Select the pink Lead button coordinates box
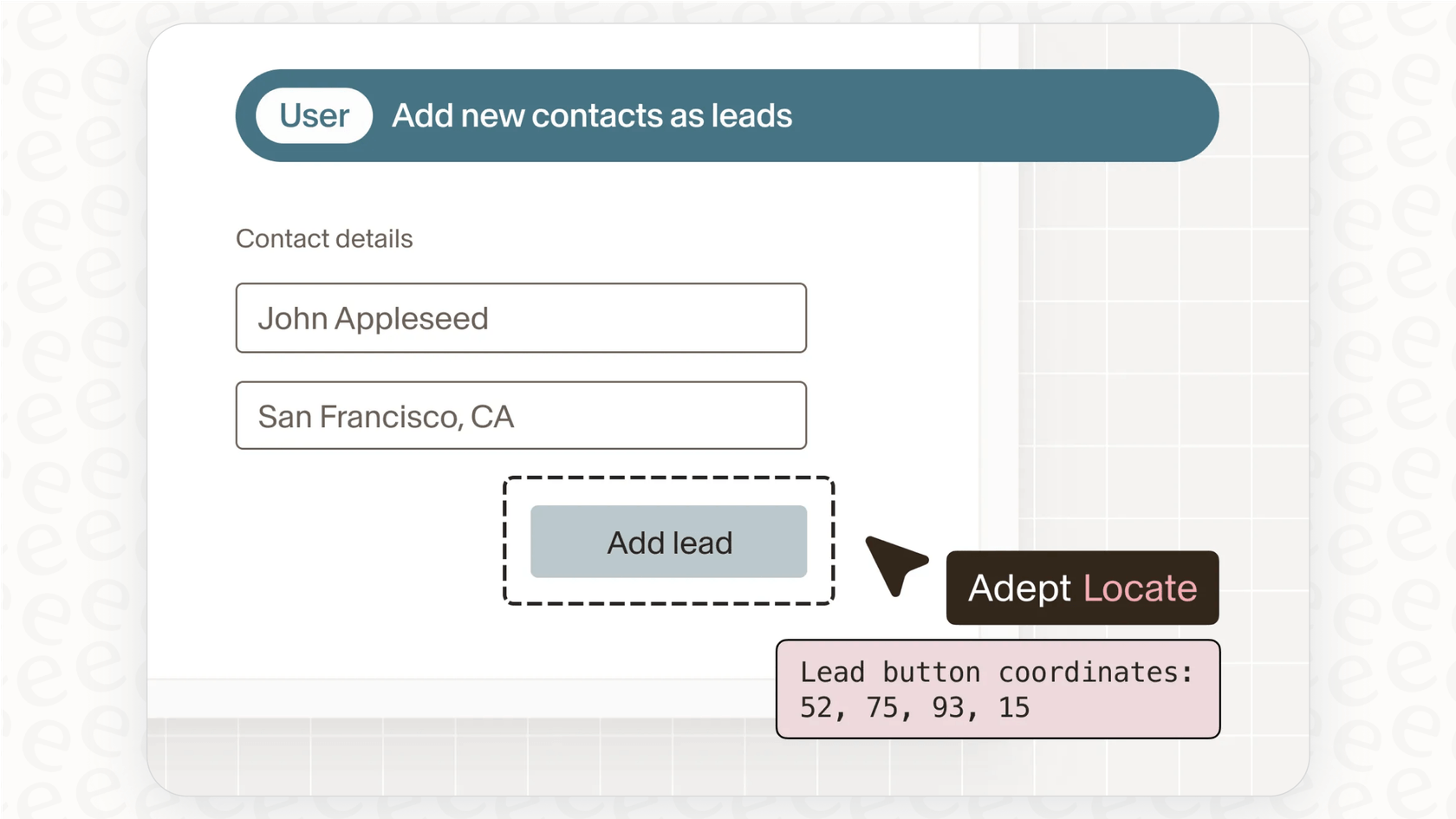The image size is (1456, 819). (998, 689)
